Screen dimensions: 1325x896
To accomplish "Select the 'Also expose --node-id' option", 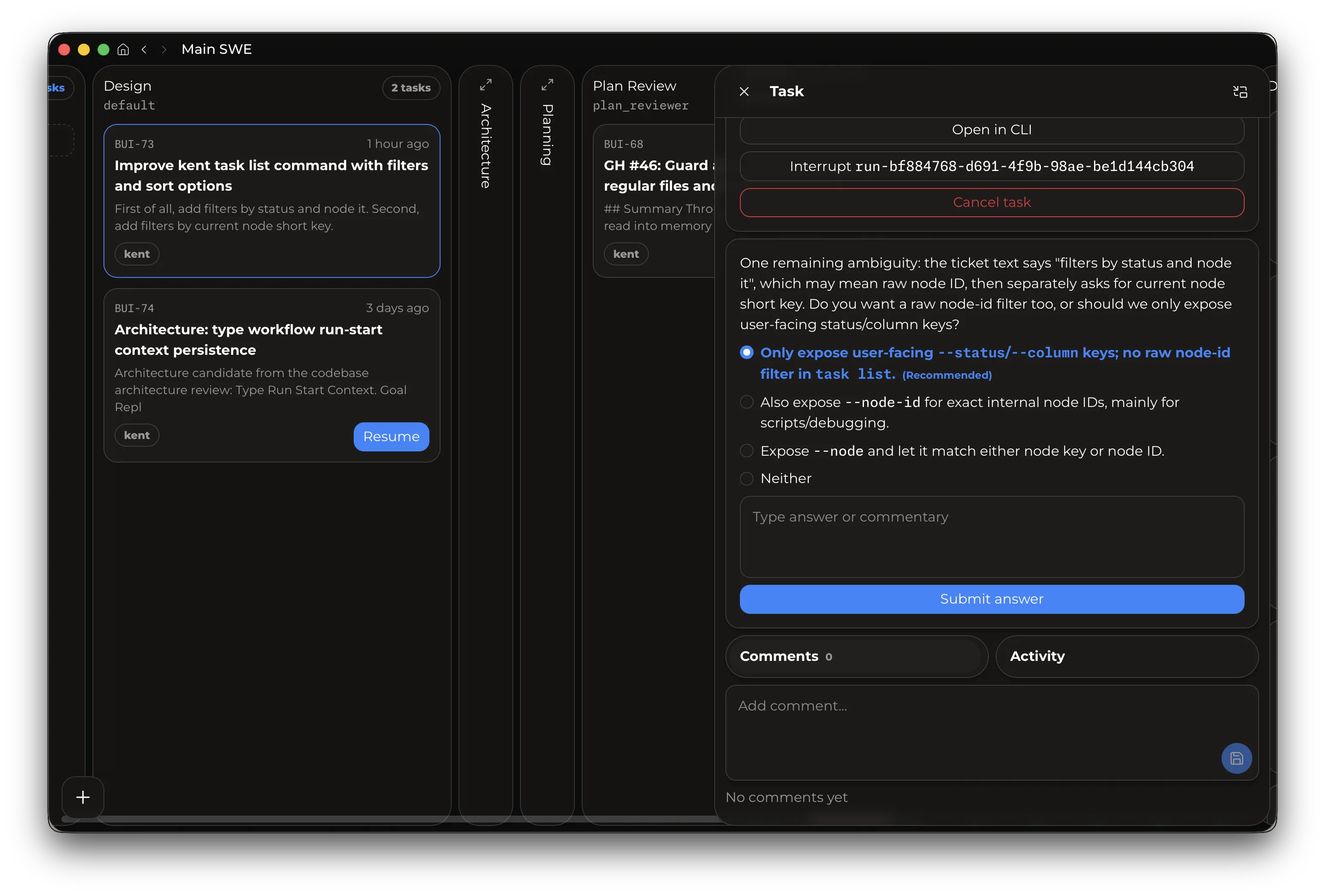I will [x=746, y=402].
